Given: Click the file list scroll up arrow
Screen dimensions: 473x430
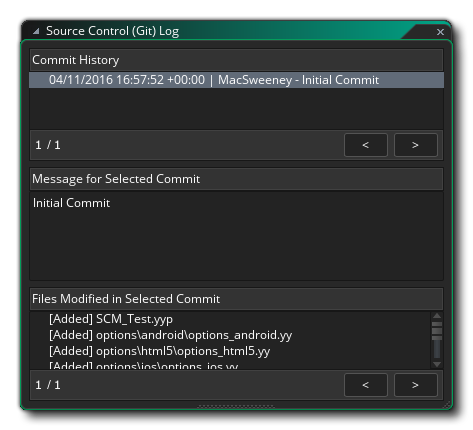Looking at the screenshot, I should click(437, 316).
